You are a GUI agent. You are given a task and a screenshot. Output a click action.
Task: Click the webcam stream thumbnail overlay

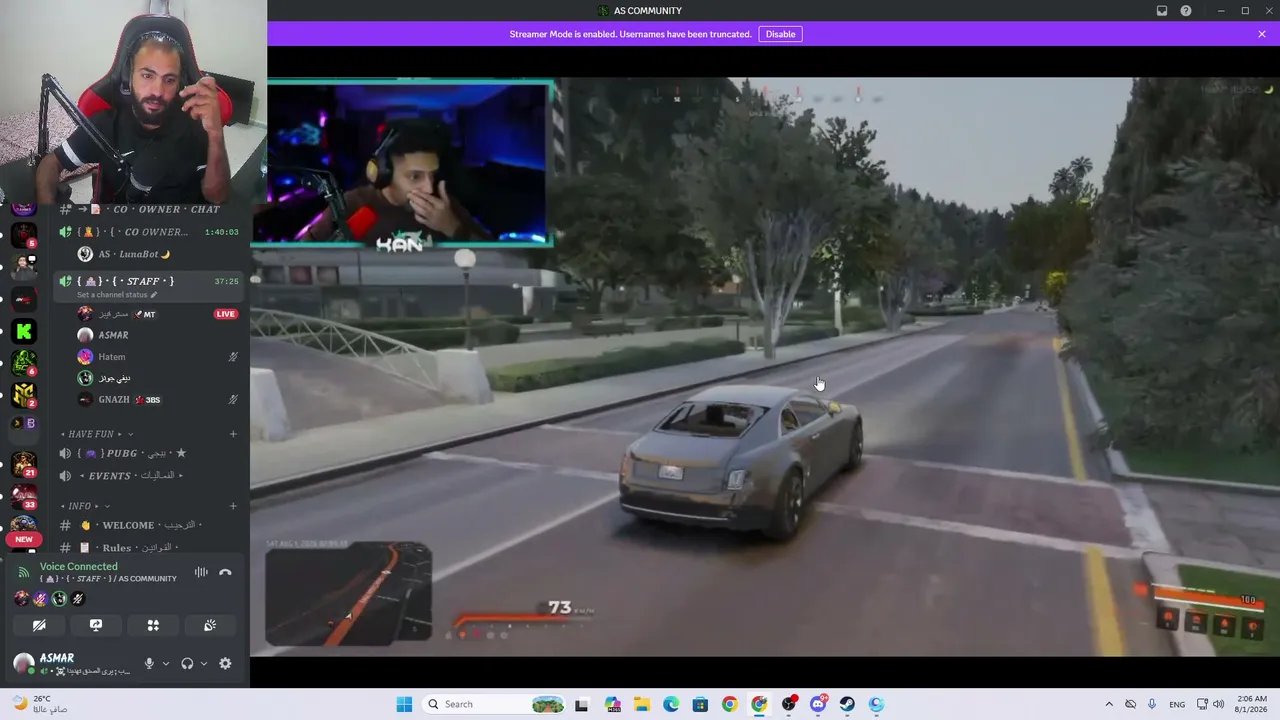(402, 164)
